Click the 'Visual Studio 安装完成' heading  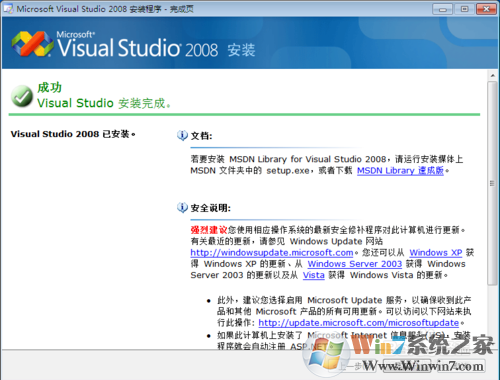[x=104, y=103]
